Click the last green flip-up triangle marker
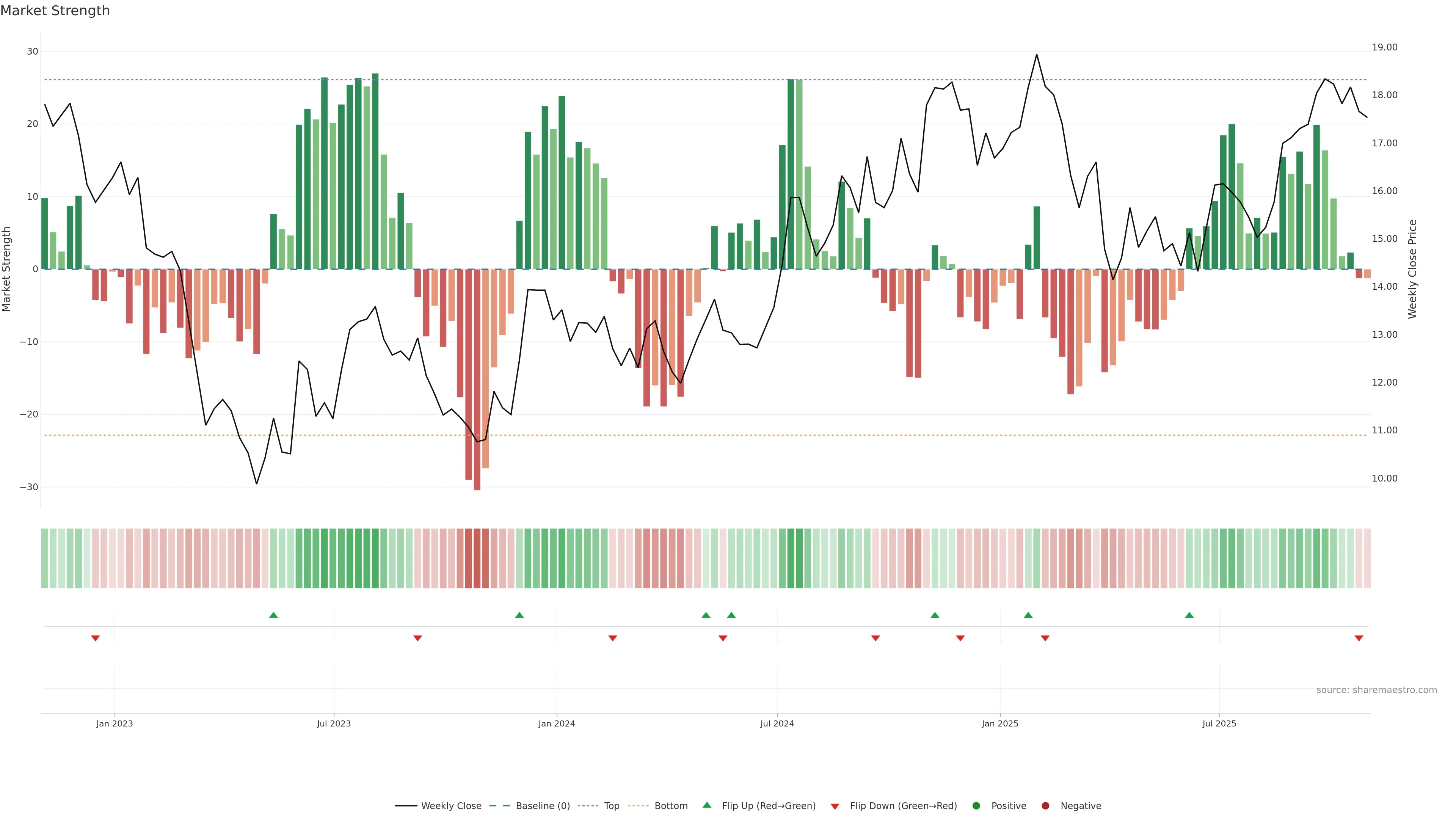This screenshot has height=819, width=1456. tap(1189, 615)
